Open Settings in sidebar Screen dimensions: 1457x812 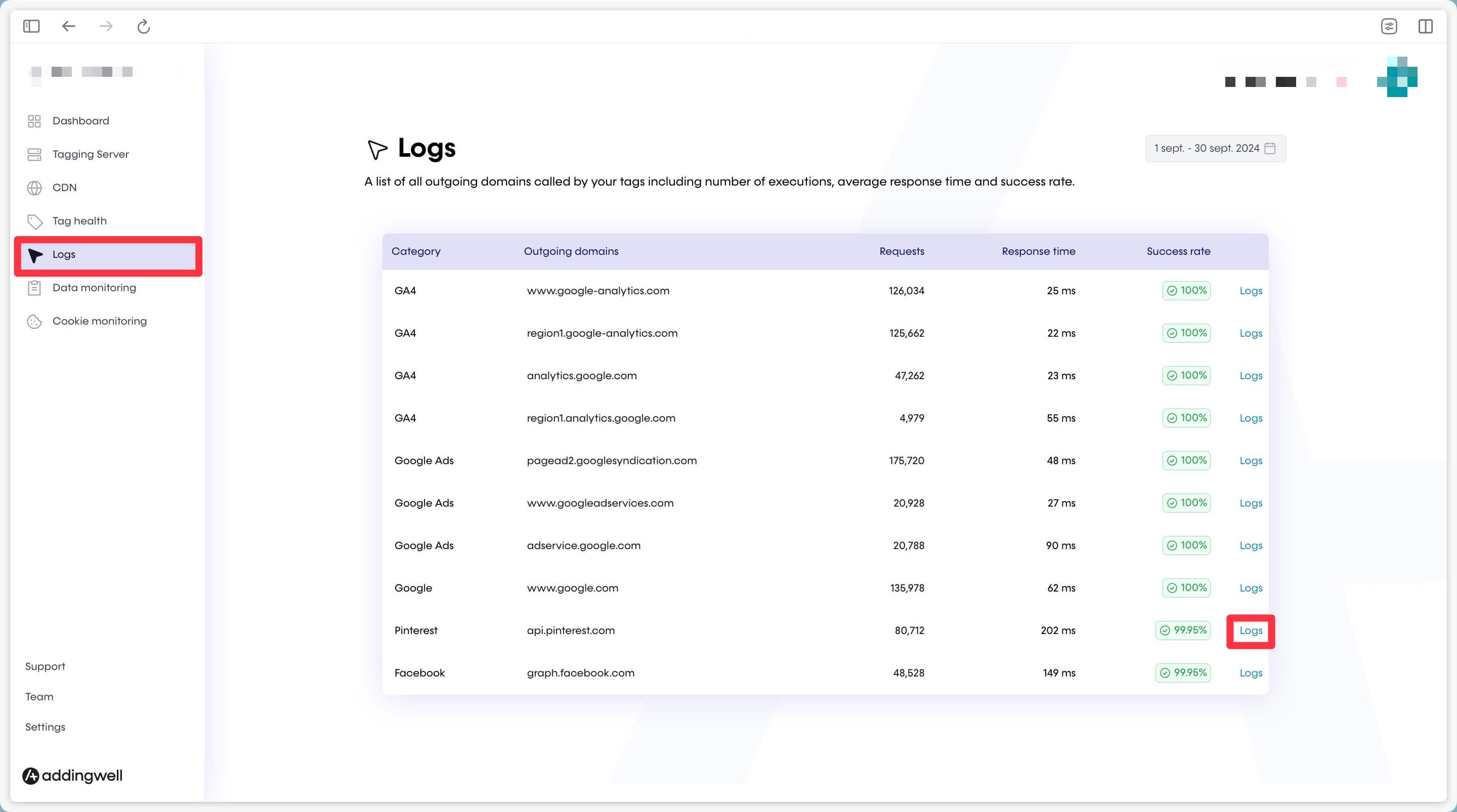click(45, 727)
